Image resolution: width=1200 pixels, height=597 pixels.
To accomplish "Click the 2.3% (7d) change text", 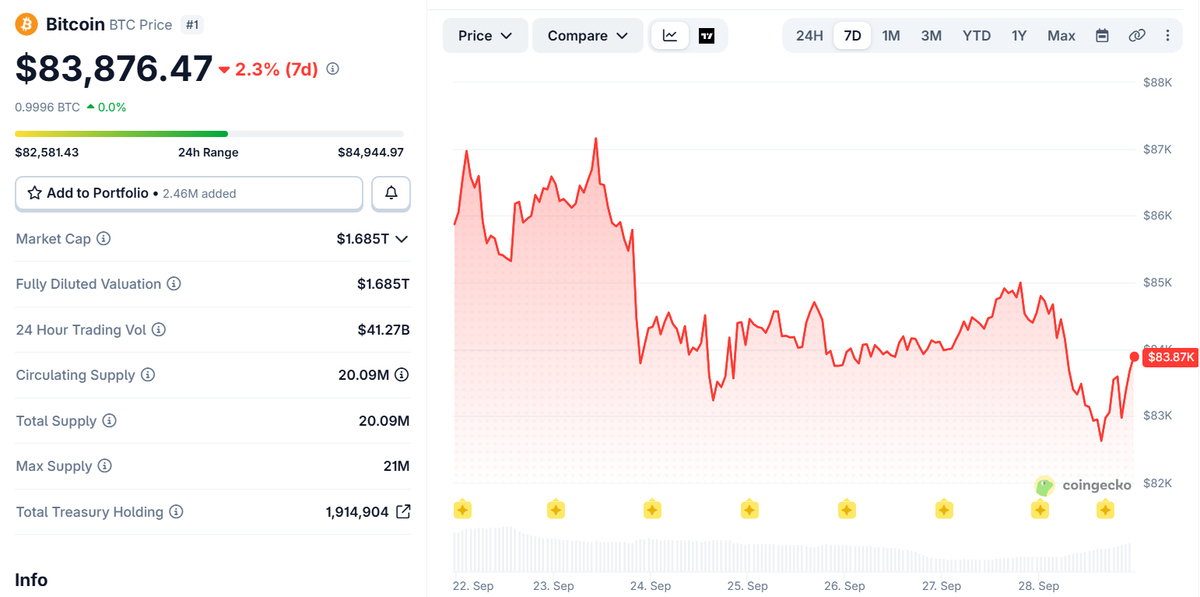I will point(276,69).
